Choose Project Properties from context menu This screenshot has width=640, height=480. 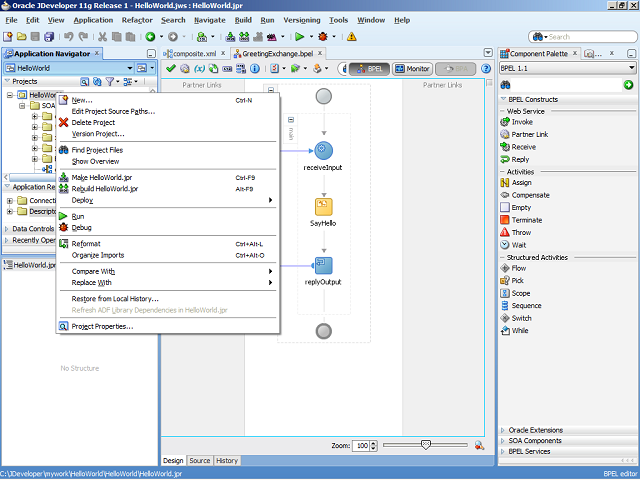[x=102, y=326]
